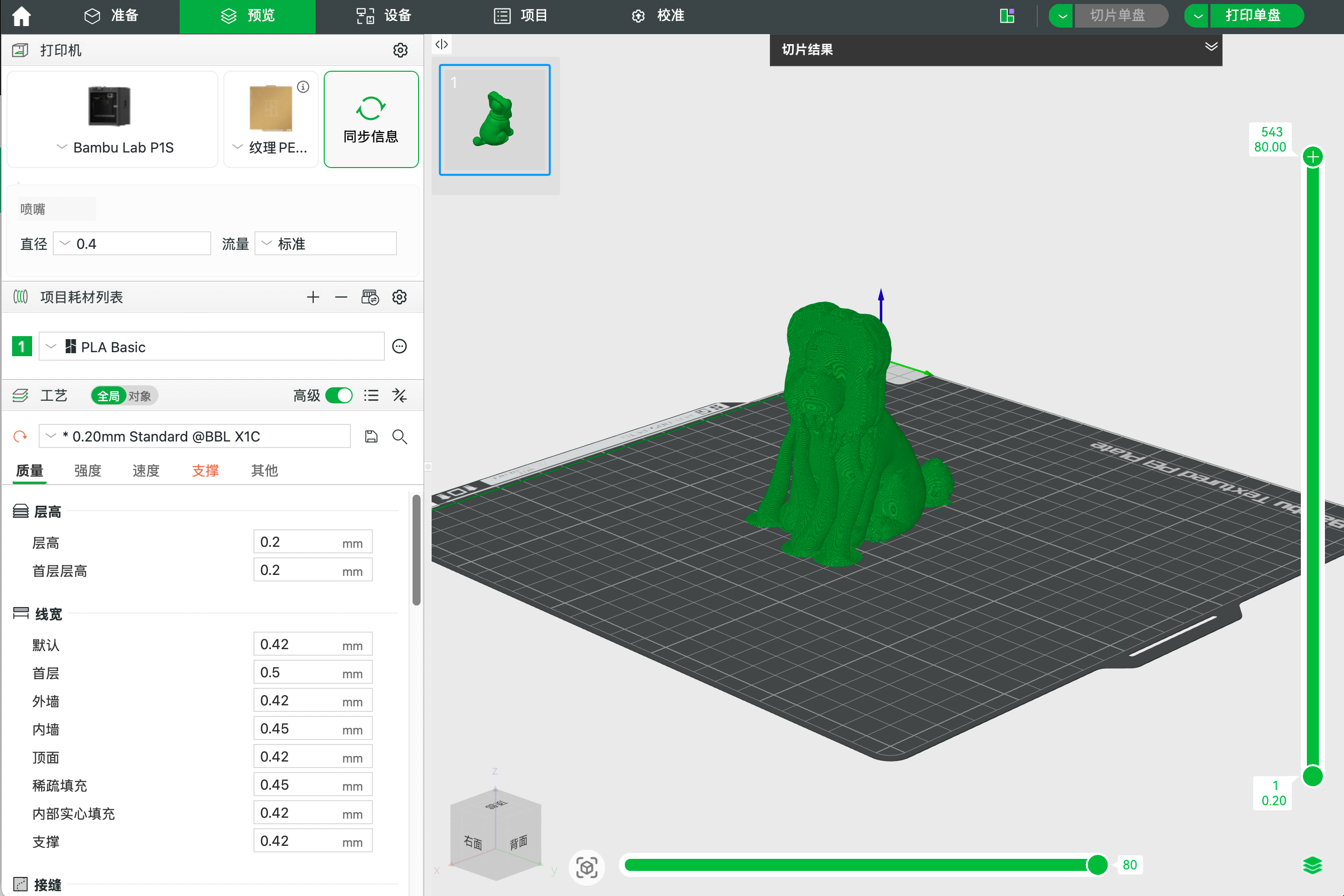1344x896 pixels.
Task: Collapse sidebar with the arrows icon
Action: (x=441, y=45)
